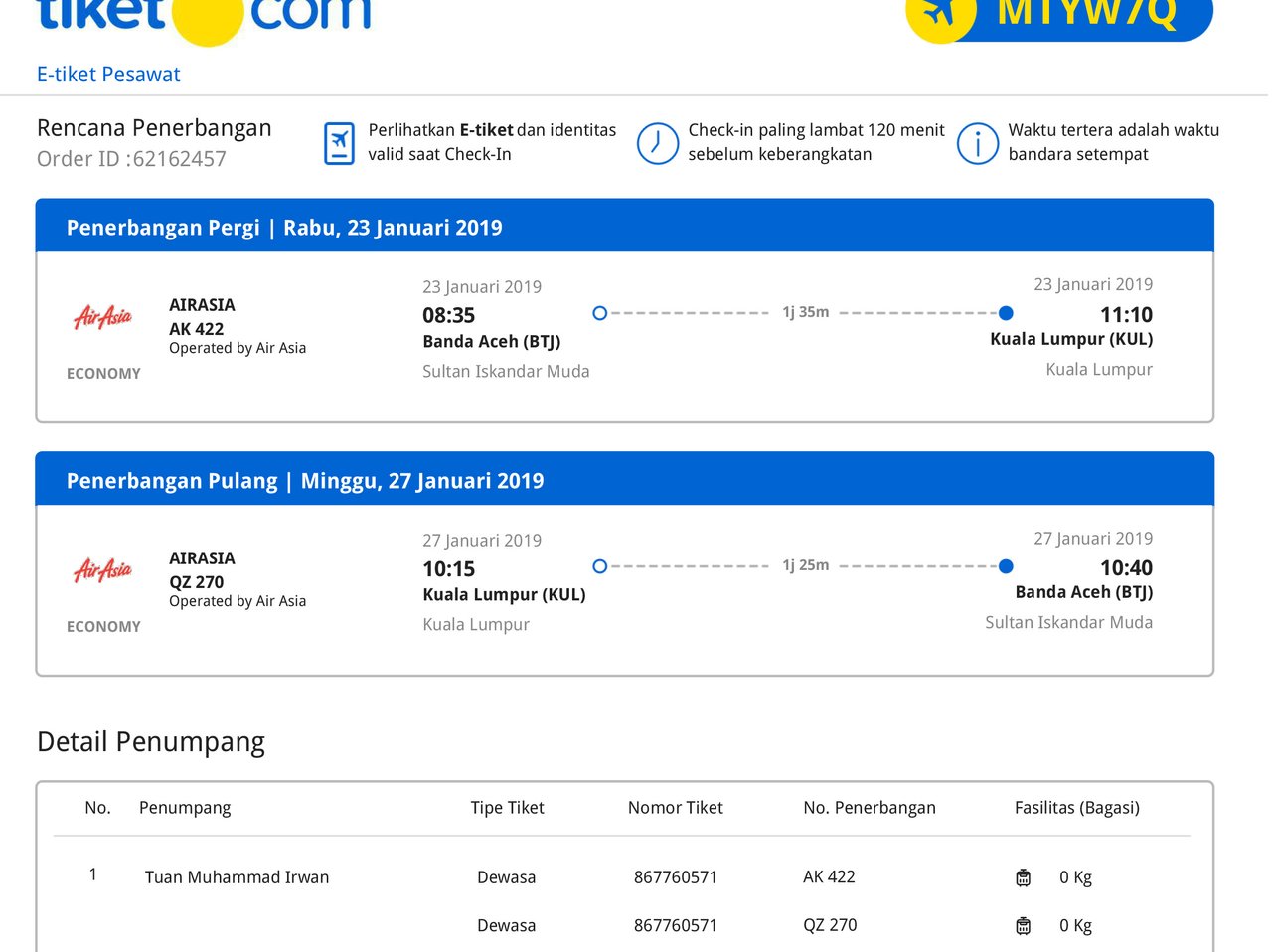Viewport: 1272px width, 952px height.
Task: Click 'Sultan Iskandar Muda' under return arrival
Action: point(1069,622)
